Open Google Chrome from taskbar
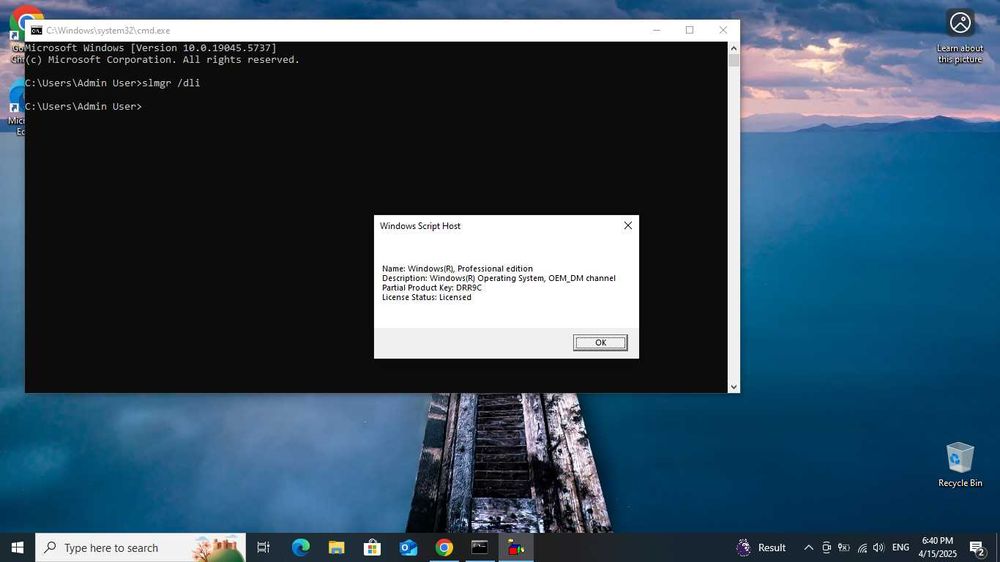 pyautogui.click(x=444, y=547)
